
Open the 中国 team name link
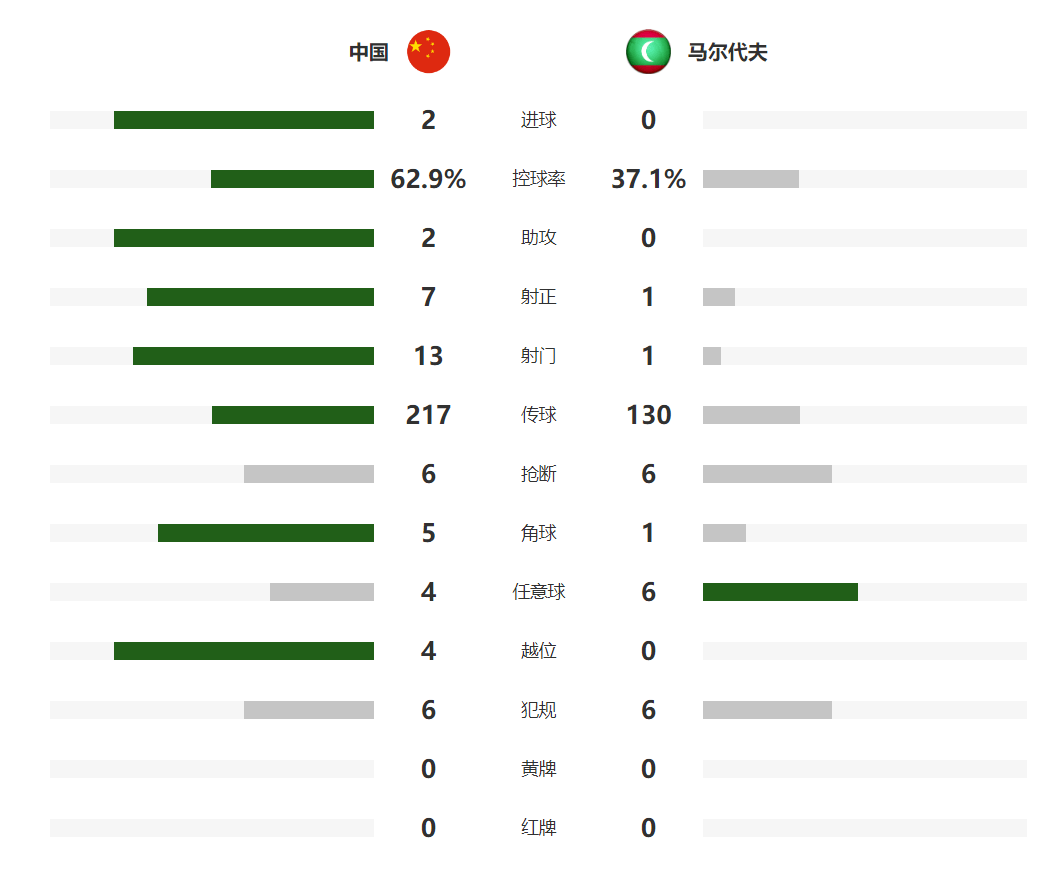click(x=368, y=52)
